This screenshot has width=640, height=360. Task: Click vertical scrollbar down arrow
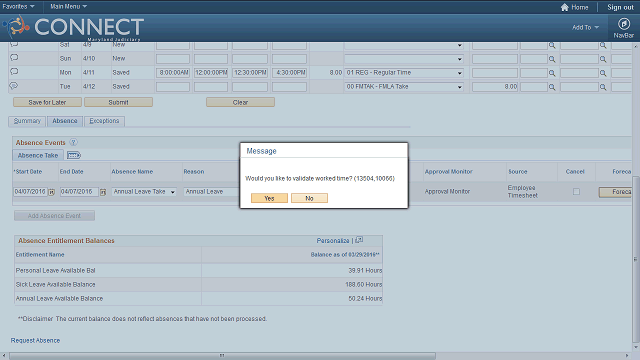click(x=636, y=347)
